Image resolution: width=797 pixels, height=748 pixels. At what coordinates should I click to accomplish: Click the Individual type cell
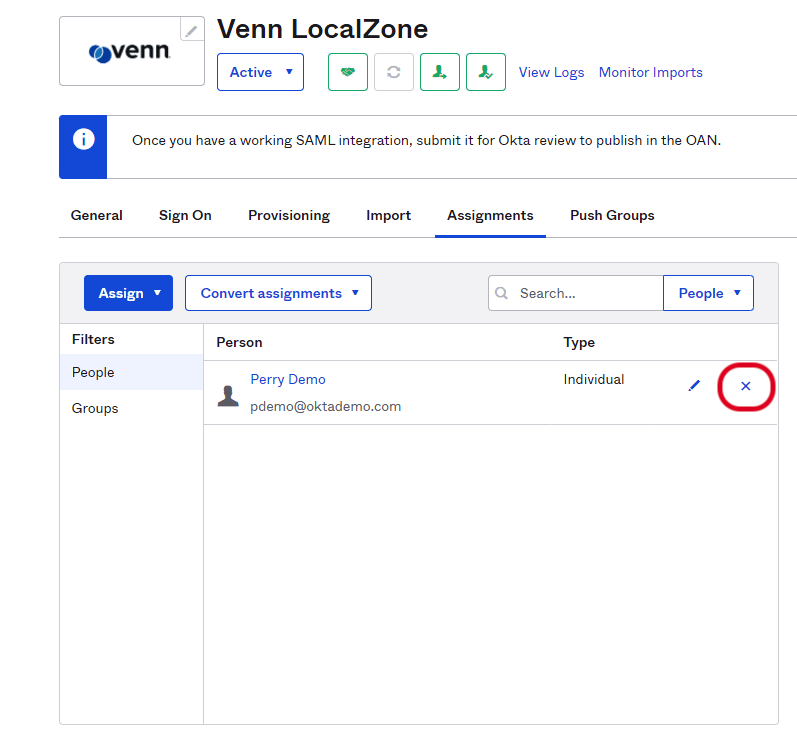coord(594,380)
